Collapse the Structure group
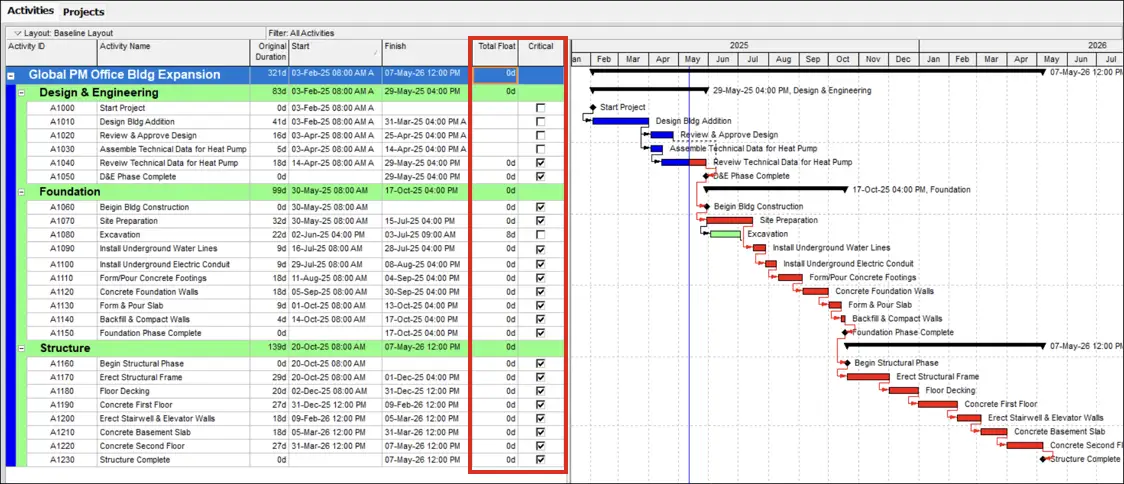The height and width of the screenshot is (484, 1124). click(22, 348)
